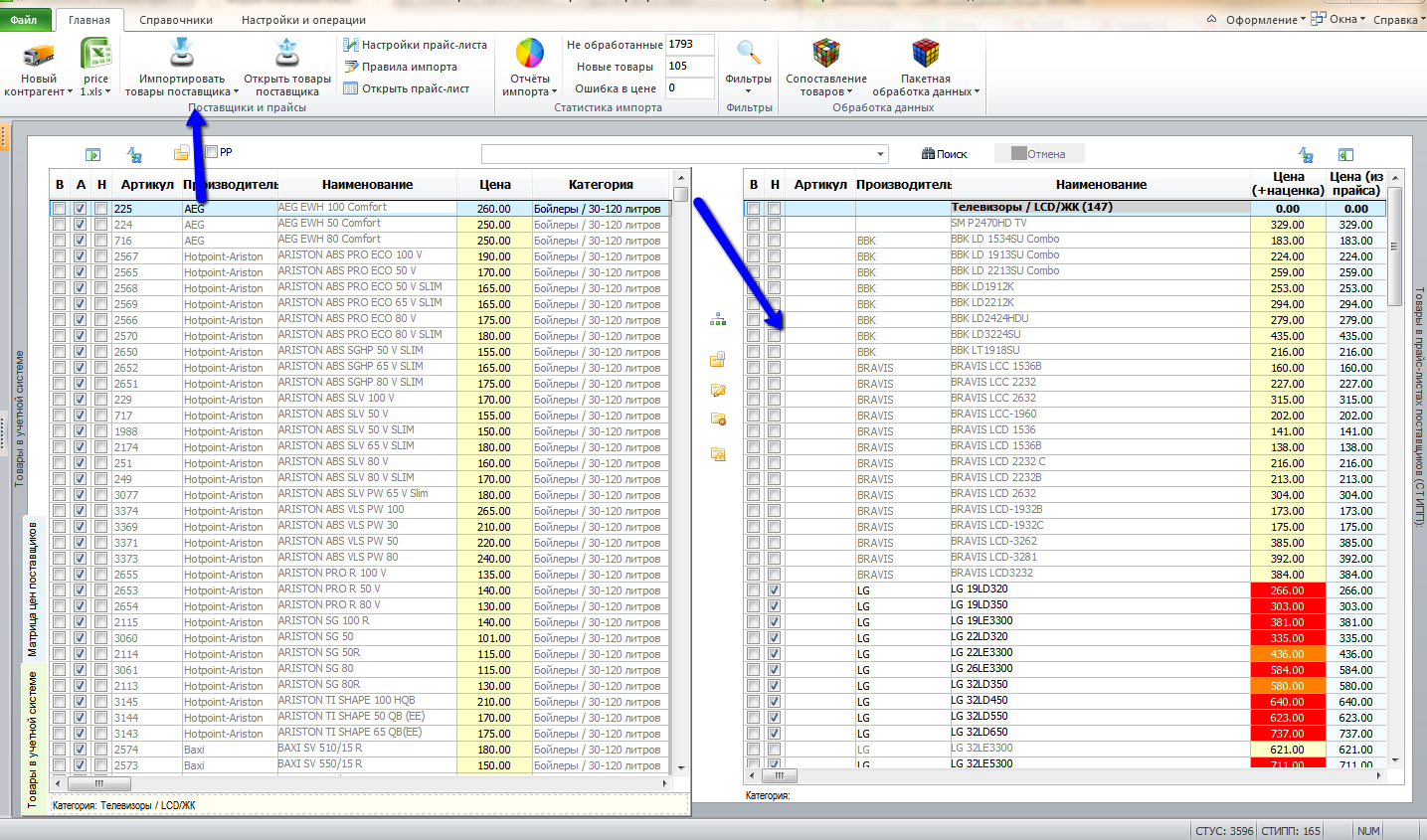Select the BBK LT1918SU row
The height and width of the screenshot is (840, 1427).
(1065, 352)
